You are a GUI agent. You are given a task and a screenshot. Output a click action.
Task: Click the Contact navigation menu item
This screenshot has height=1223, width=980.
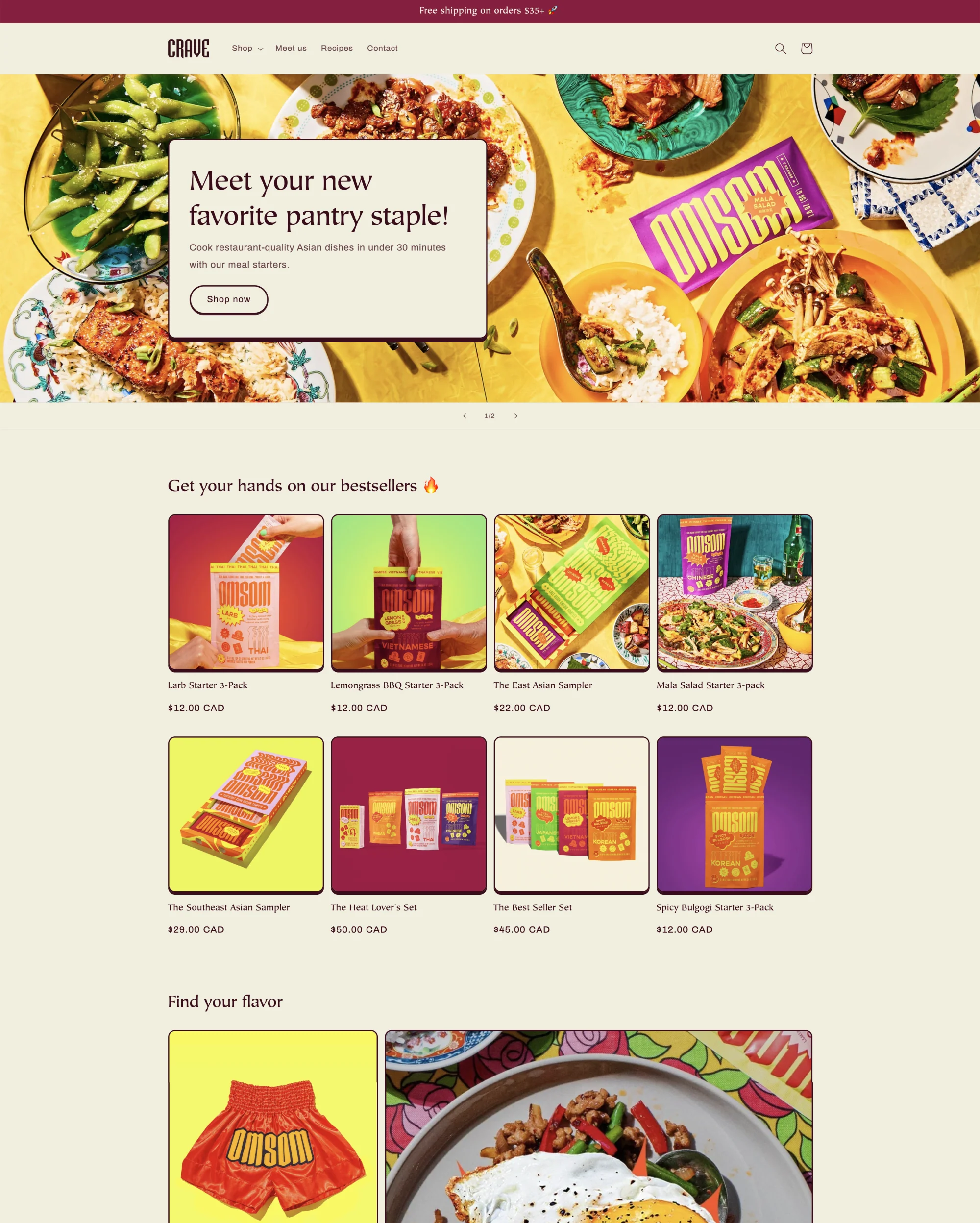[x=382, y=48]
